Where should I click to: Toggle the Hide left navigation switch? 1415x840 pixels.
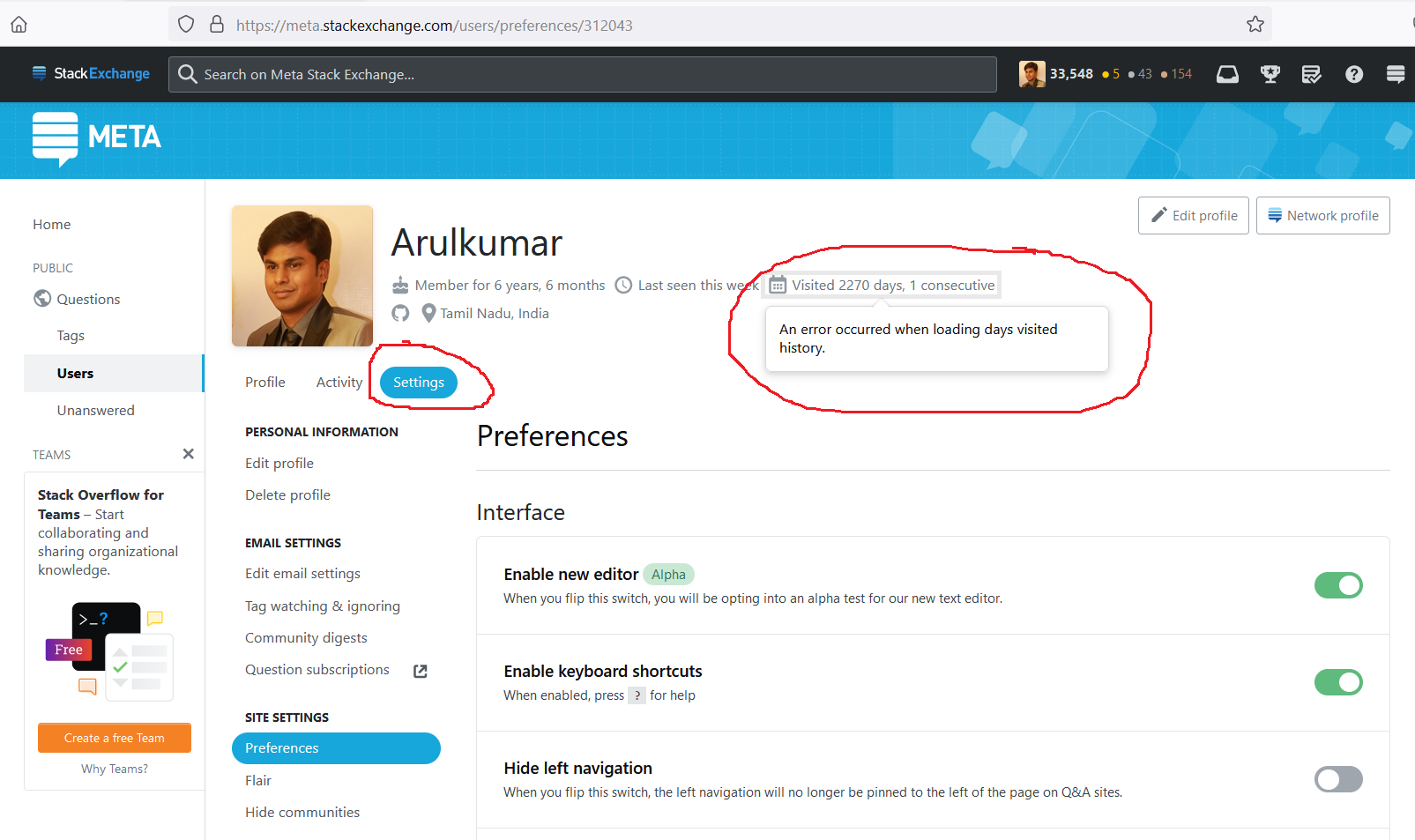tap(1338, 779)
